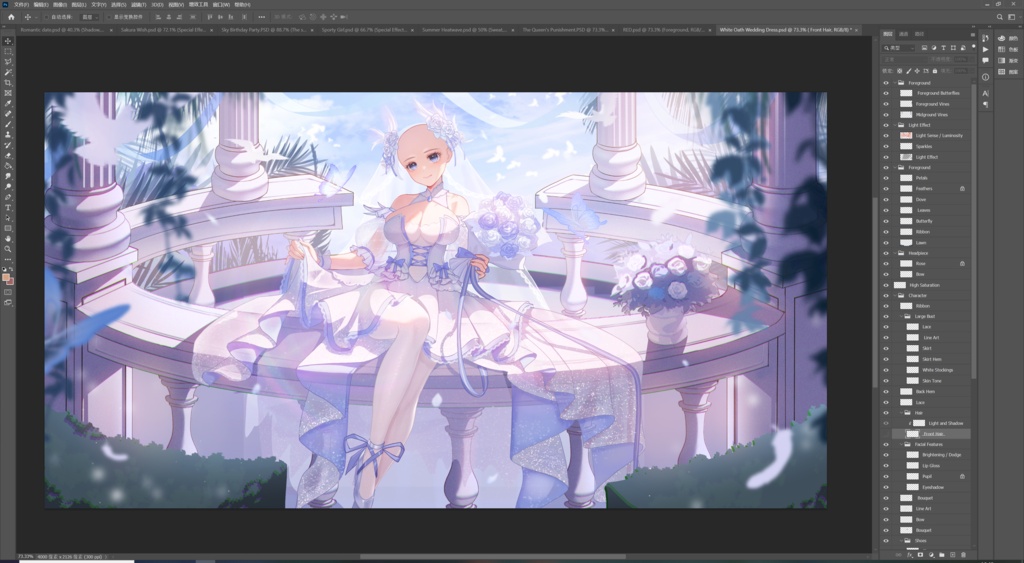
Task: Open the Gradients panel button
Action: (x=1006, y=61)
